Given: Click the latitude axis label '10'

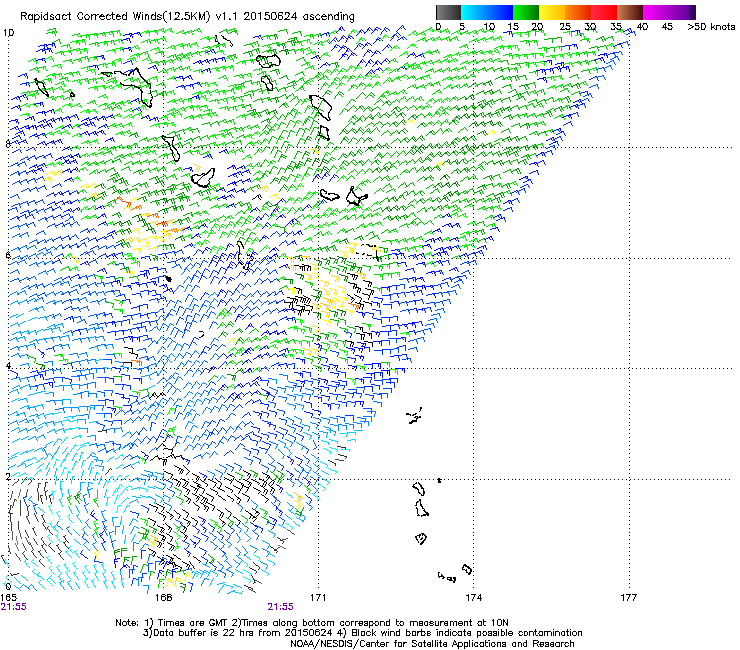Looking at the screenshot, I should [x=8, y=33].
